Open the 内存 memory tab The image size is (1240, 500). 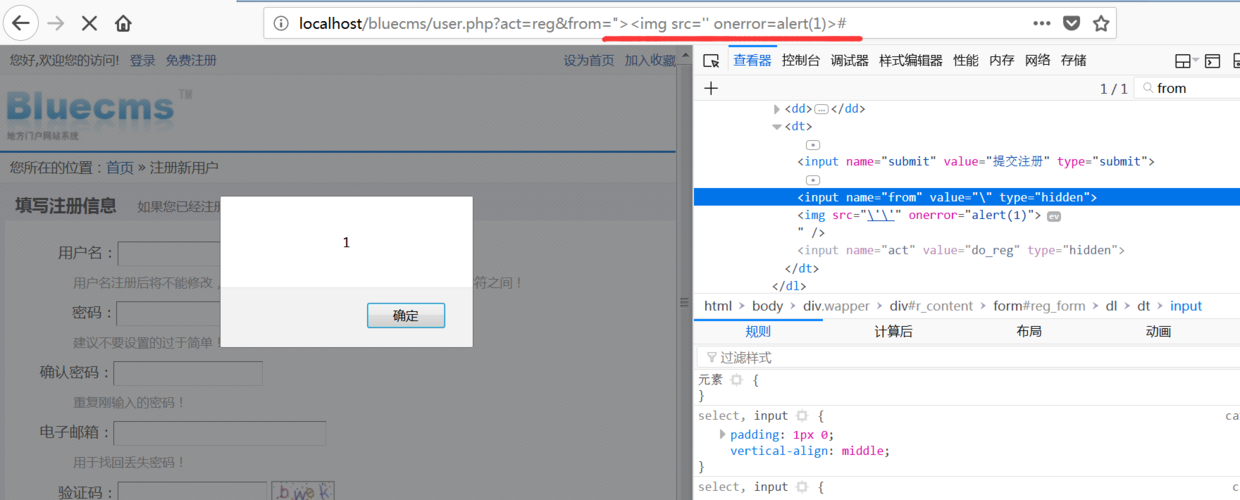tap(1001, 60)
